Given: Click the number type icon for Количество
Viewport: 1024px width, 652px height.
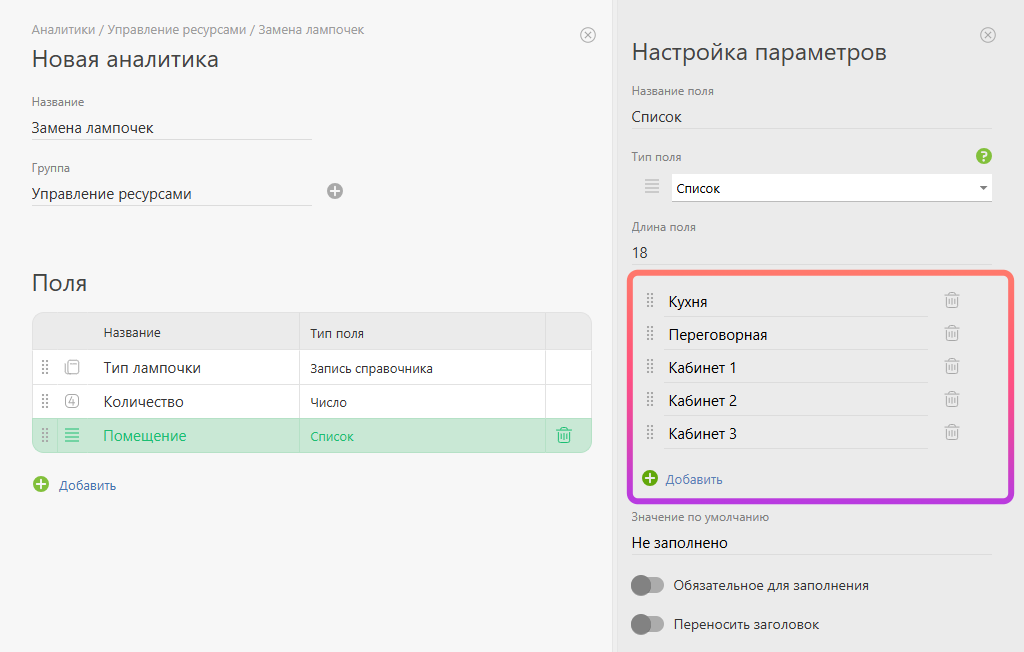Looking at the screenshot, I should pyautogui.click(x=72, y=402).
